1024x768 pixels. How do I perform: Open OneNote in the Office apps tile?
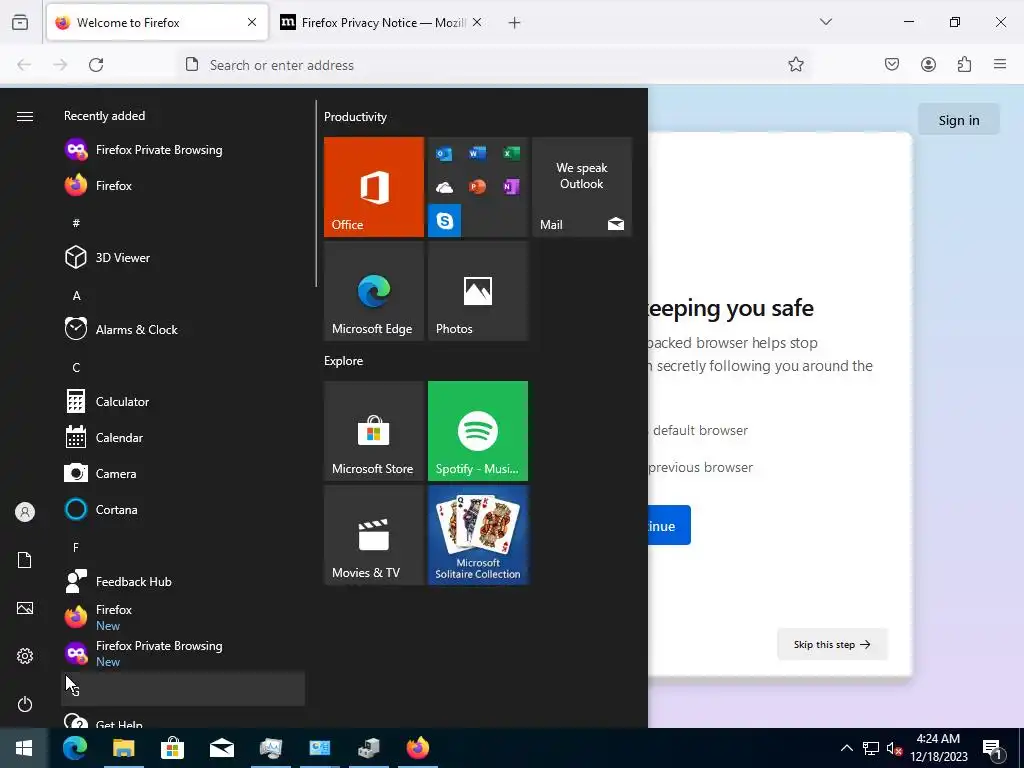pyautogui.click(x=511, y=187)
